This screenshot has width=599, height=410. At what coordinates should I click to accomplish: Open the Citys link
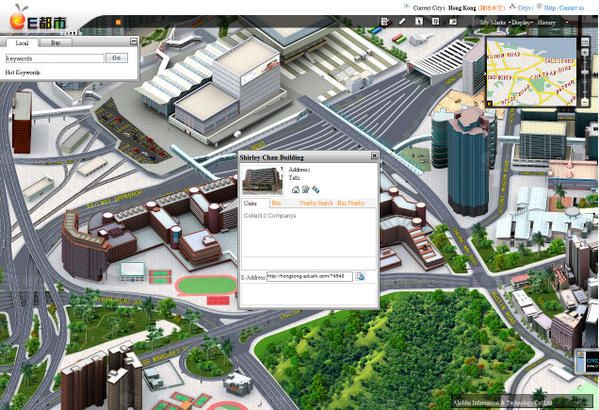pos(525,7)
